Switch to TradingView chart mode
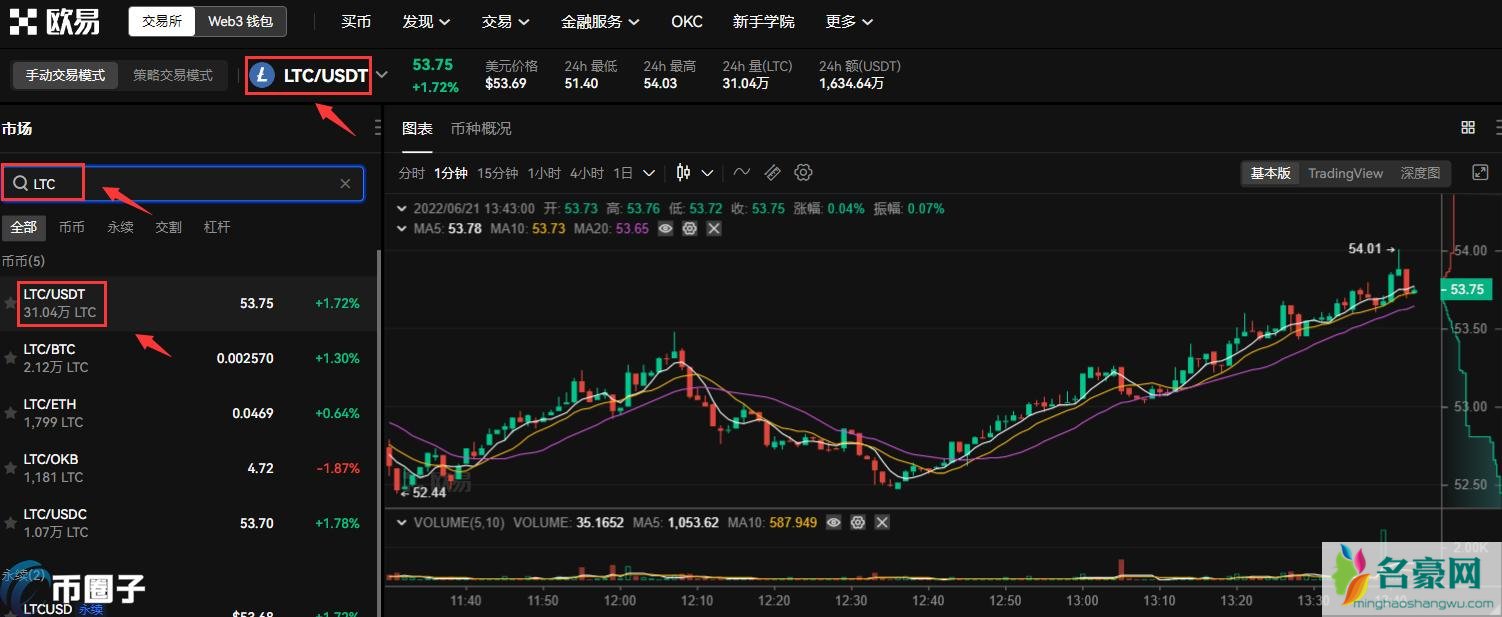The height and width of the screenshot is (617, 1502). tap(1345, 173)
